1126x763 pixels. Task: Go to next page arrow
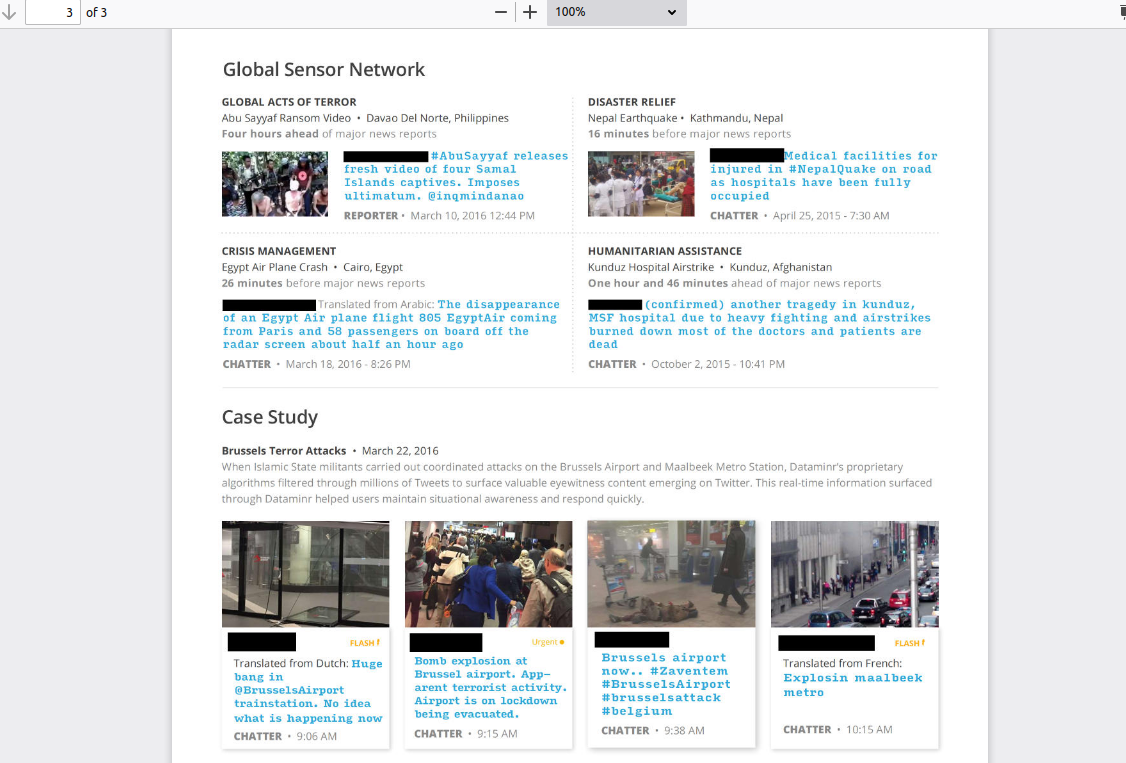tap(9, 12)
